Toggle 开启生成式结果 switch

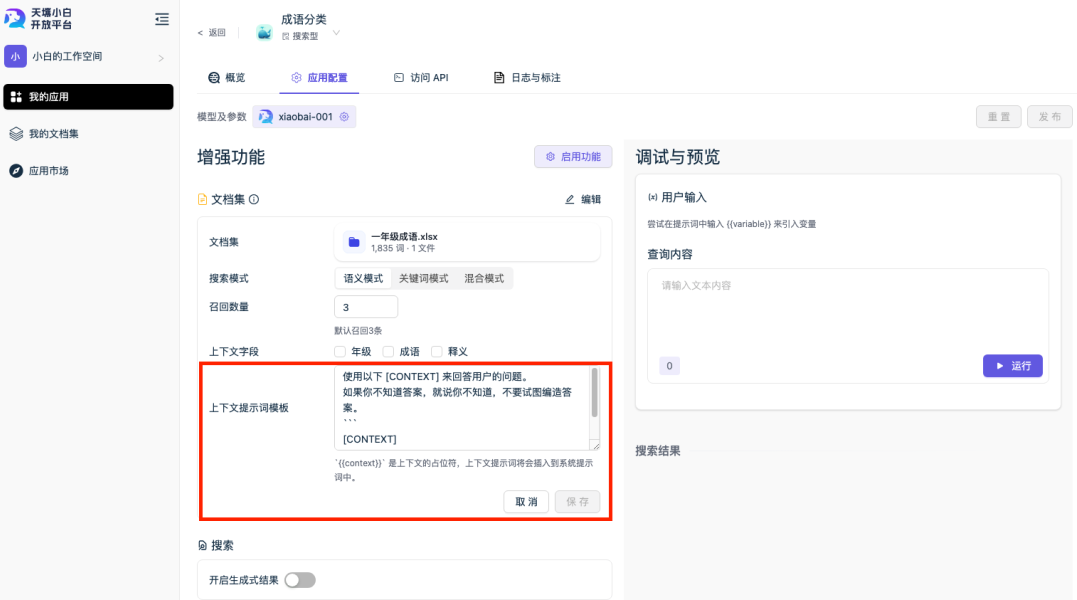point(300,580)
